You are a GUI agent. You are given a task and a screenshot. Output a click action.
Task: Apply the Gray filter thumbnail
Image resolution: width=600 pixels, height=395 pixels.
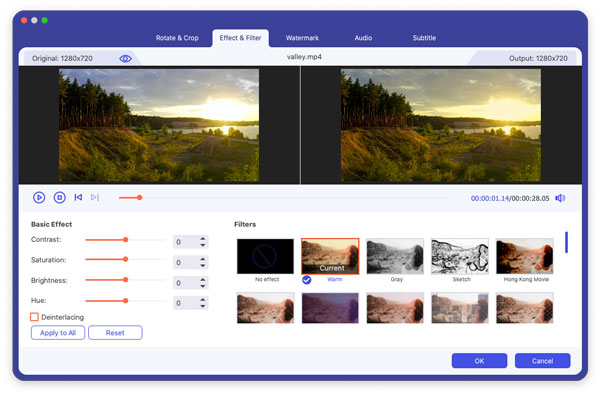[395, 256]
